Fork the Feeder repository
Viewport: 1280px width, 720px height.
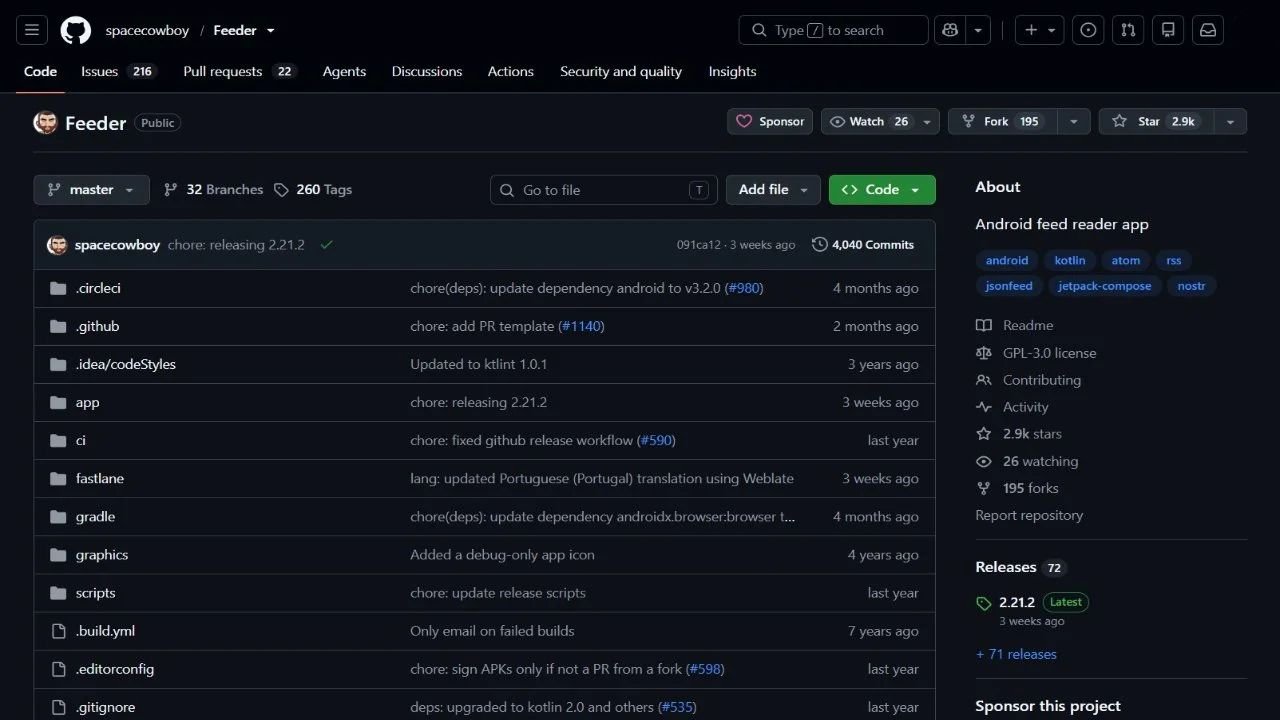click(1002, 121)
